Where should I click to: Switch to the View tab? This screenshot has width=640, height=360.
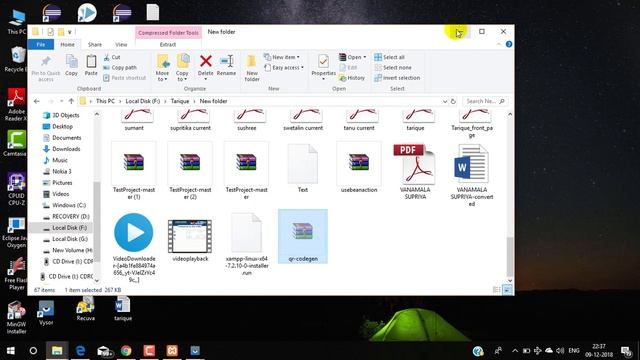pyautogui.click(x=121, y=44)
